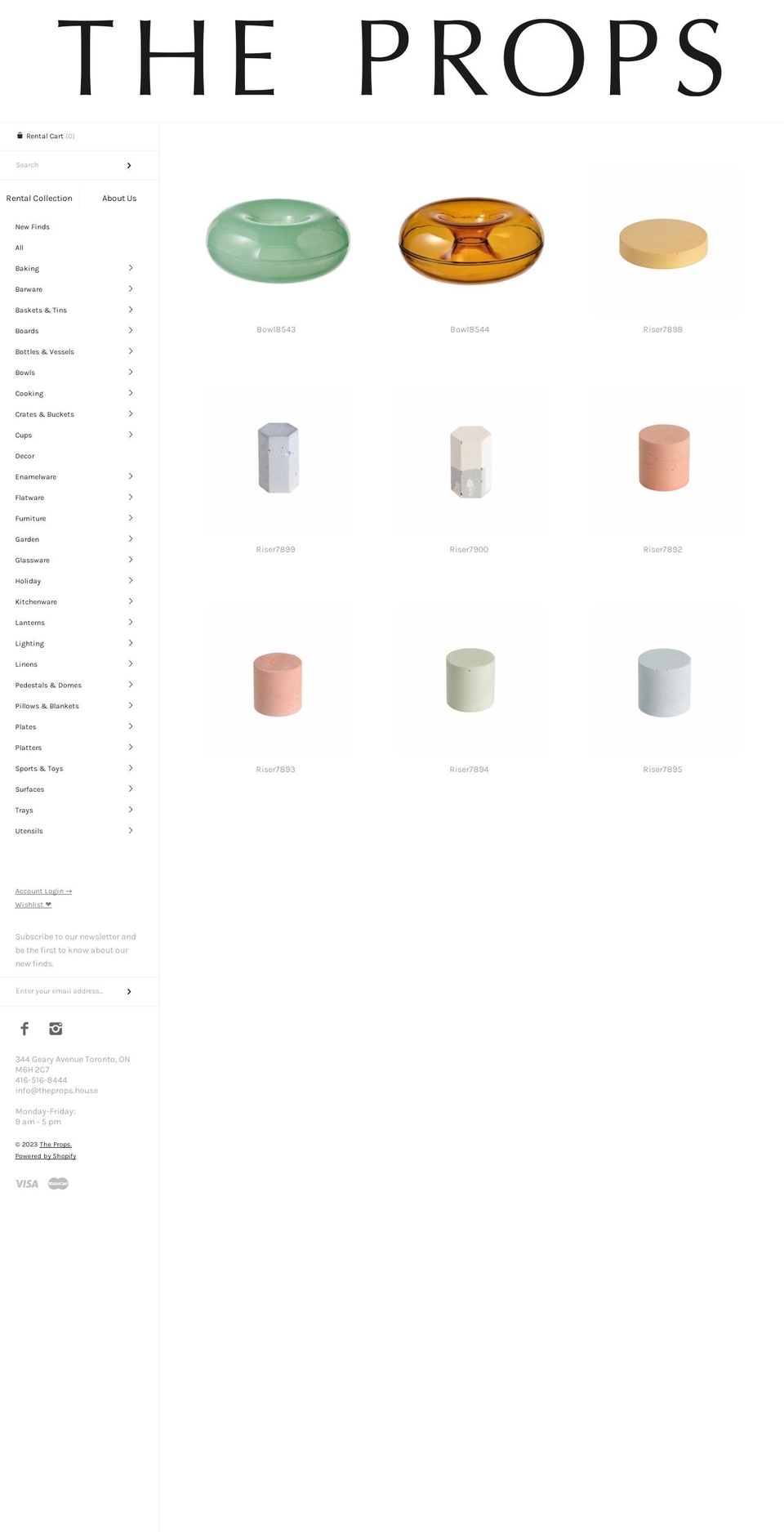Image resolution: width=784 pixels, height=1532 pixels.
Task: Select the Rental Collection tab
Action: tap(39, 199)
